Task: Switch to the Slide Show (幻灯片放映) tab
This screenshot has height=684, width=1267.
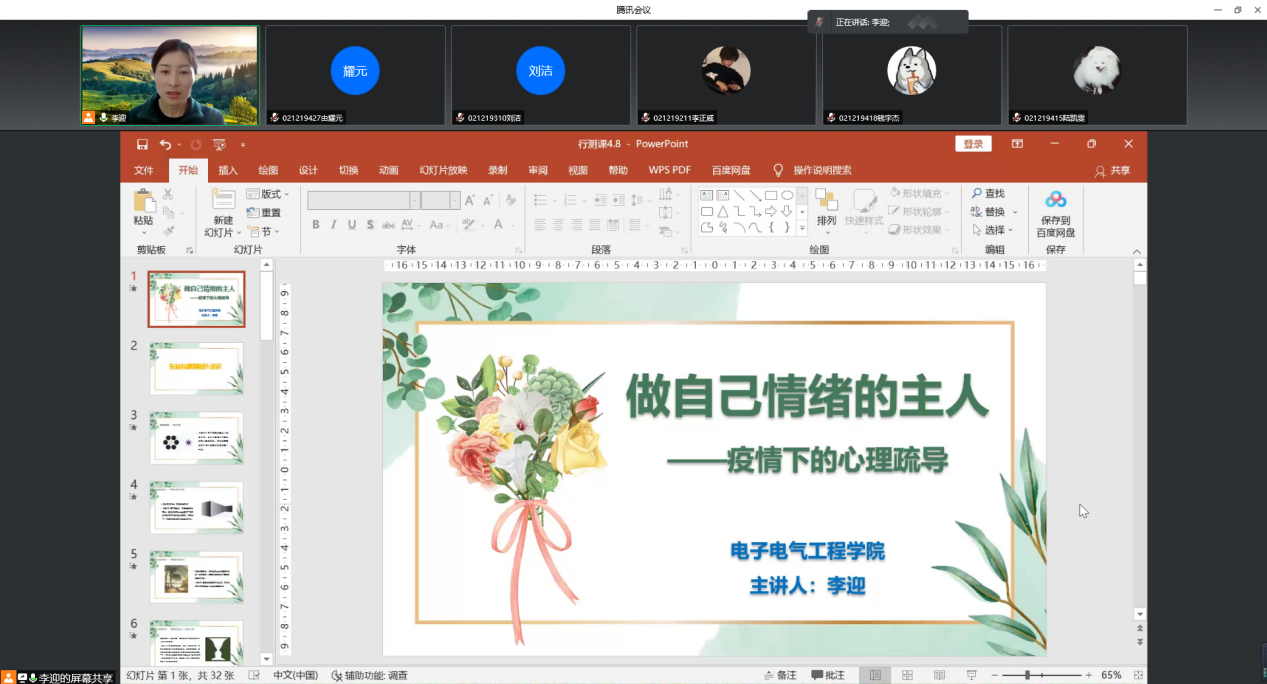Action: (443, 170)
